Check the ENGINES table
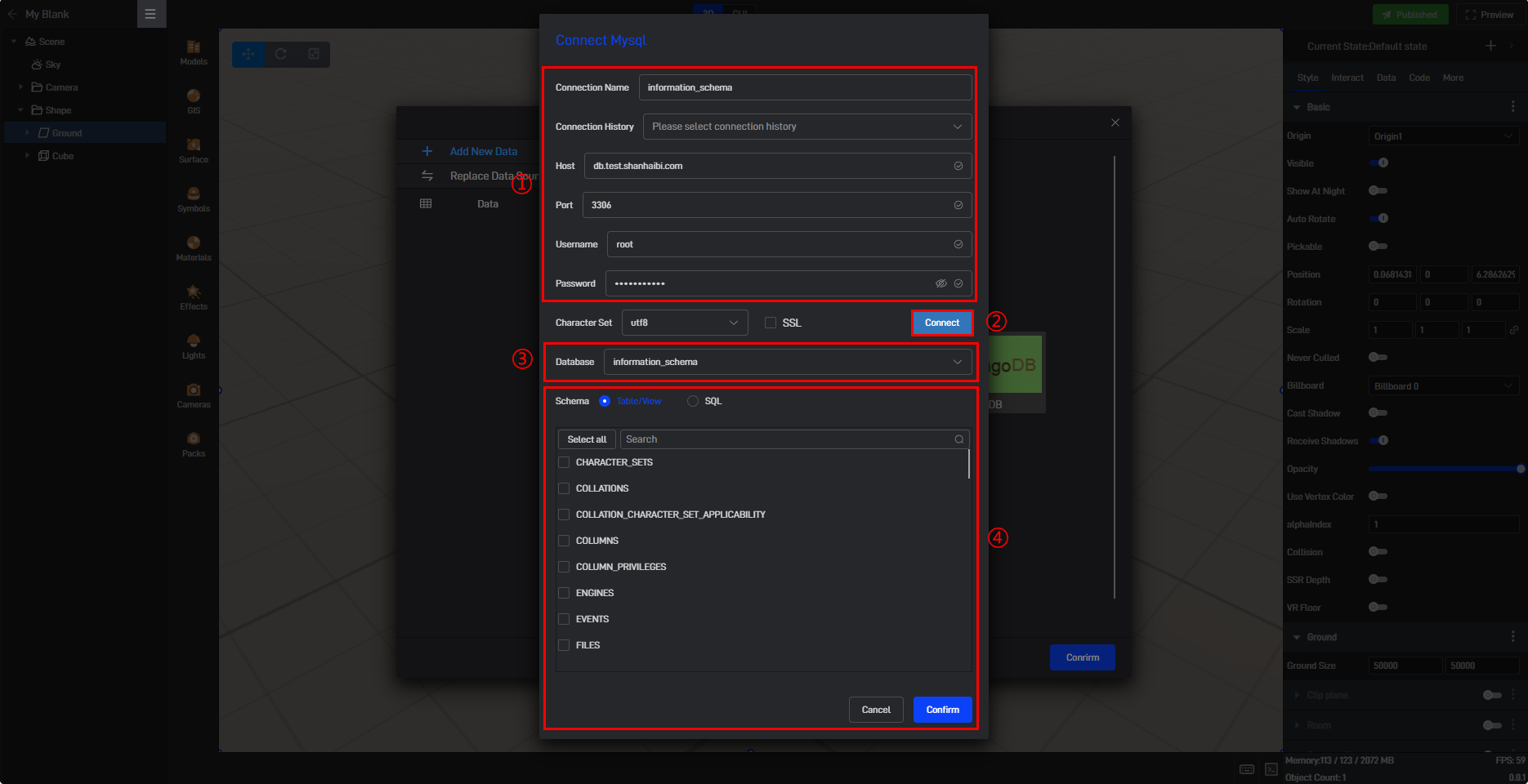Viewport: 1528px width, 784px height. coord(564,593)
